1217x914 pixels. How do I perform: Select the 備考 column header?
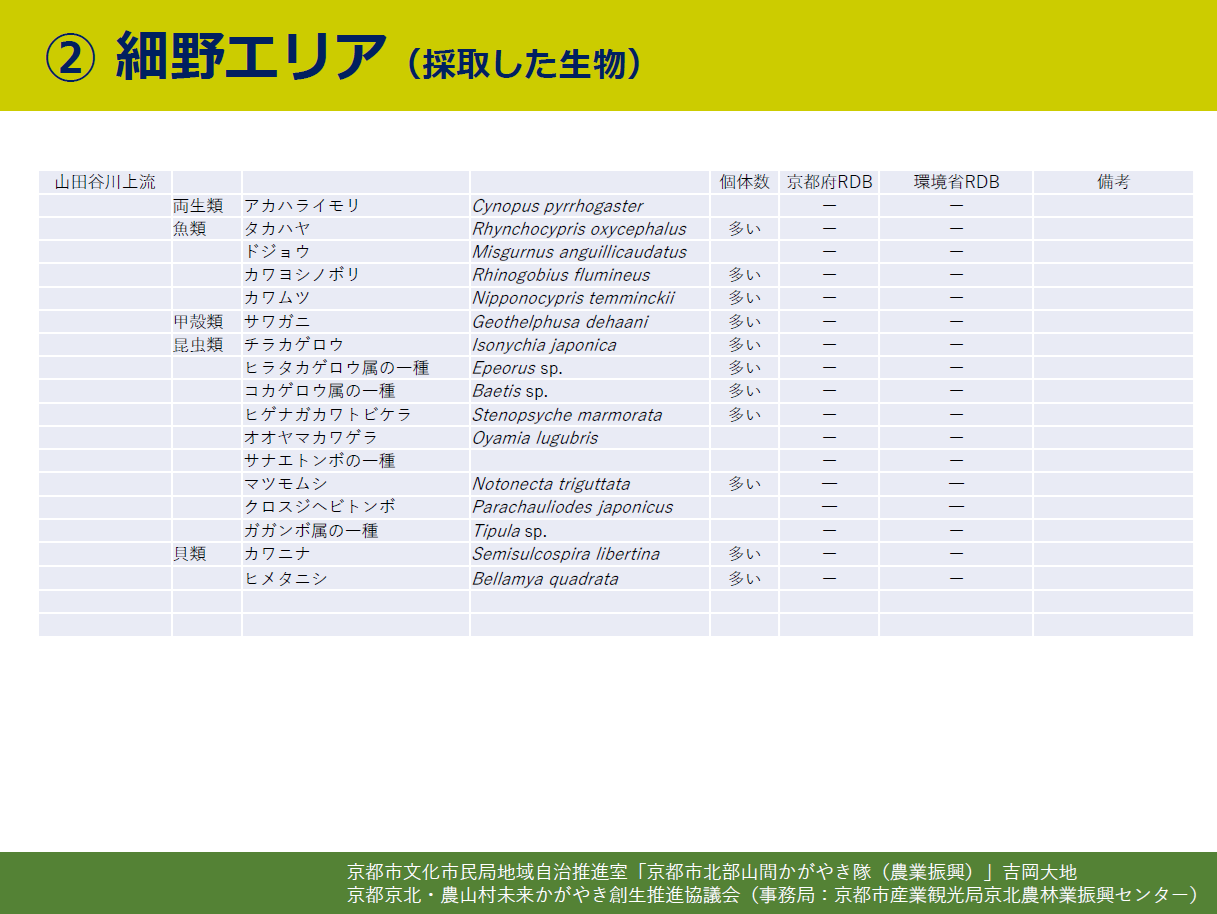(x=1112, y=182)
